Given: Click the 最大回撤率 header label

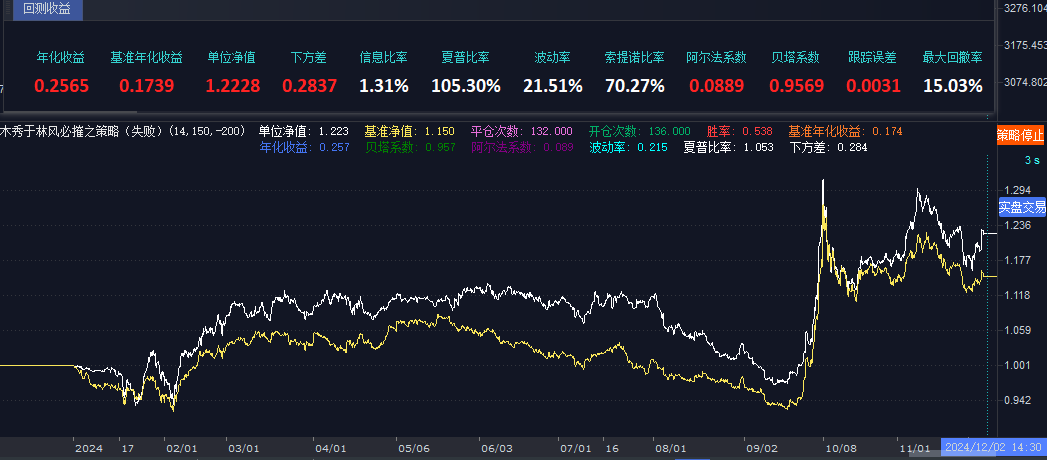Looking at the screenshot, I should click(x=953, y=57).
